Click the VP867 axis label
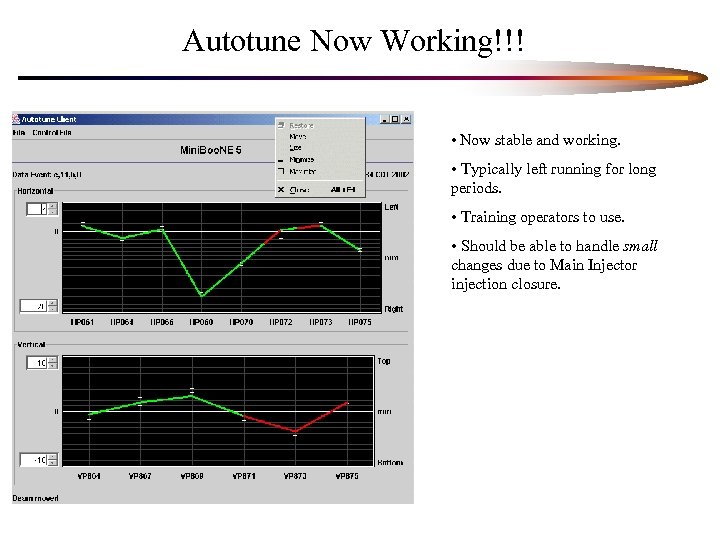This screenshot has height=540, width=720. coord(140,476)
